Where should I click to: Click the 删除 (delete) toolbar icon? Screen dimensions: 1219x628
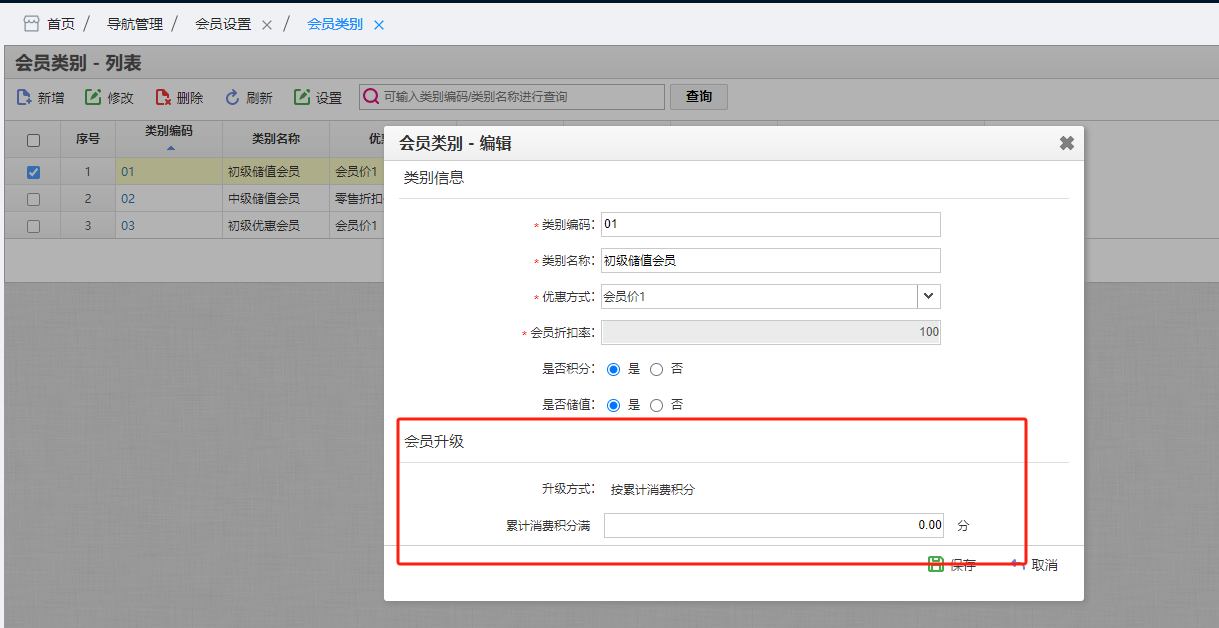(164, 97)
